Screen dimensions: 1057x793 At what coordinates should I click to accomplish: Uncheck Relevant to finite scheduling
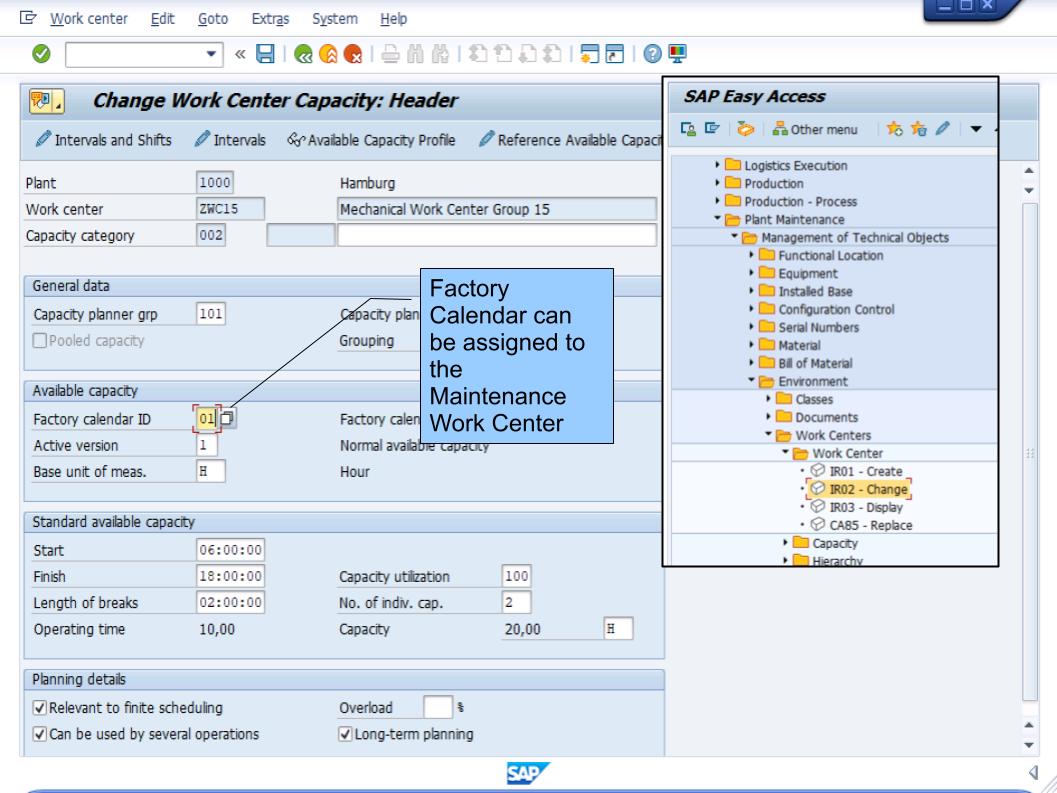[40, 707]
